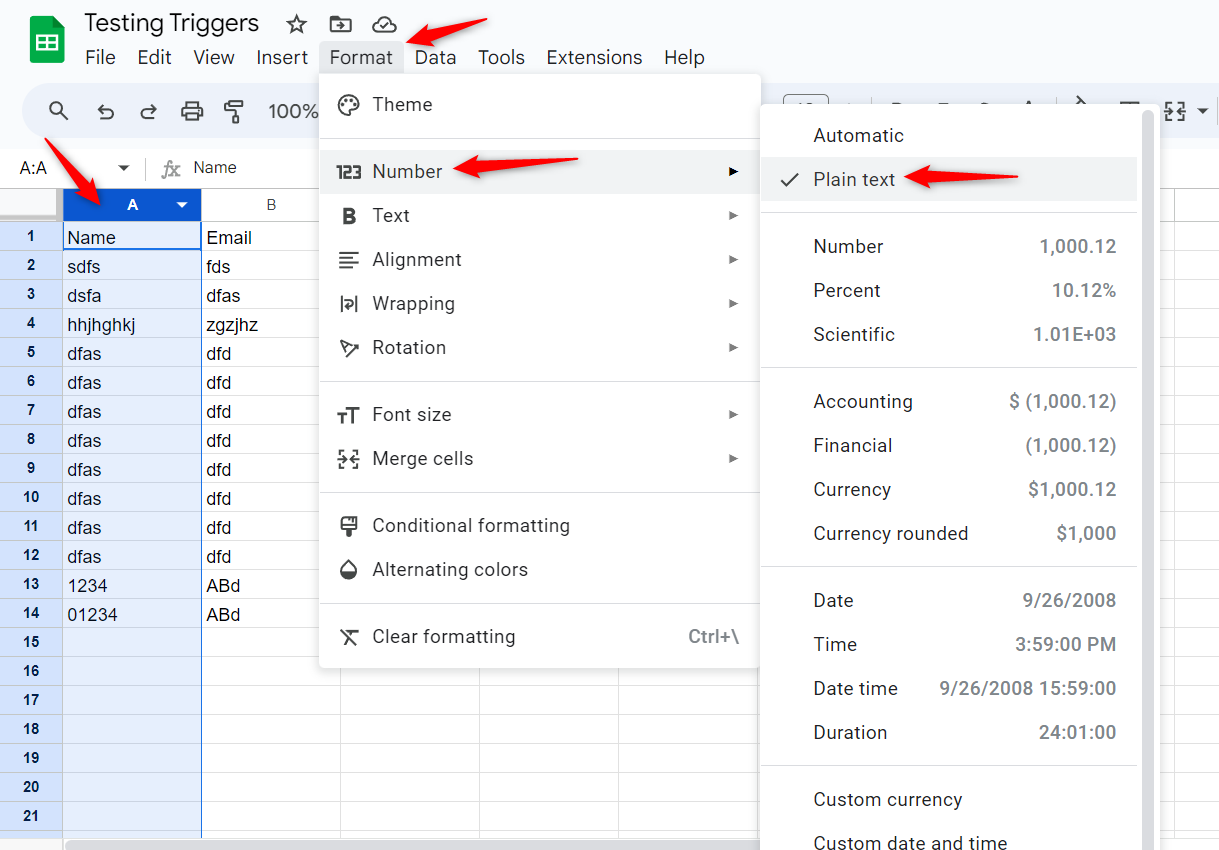Open the Help menu

[x=684, y=57]
